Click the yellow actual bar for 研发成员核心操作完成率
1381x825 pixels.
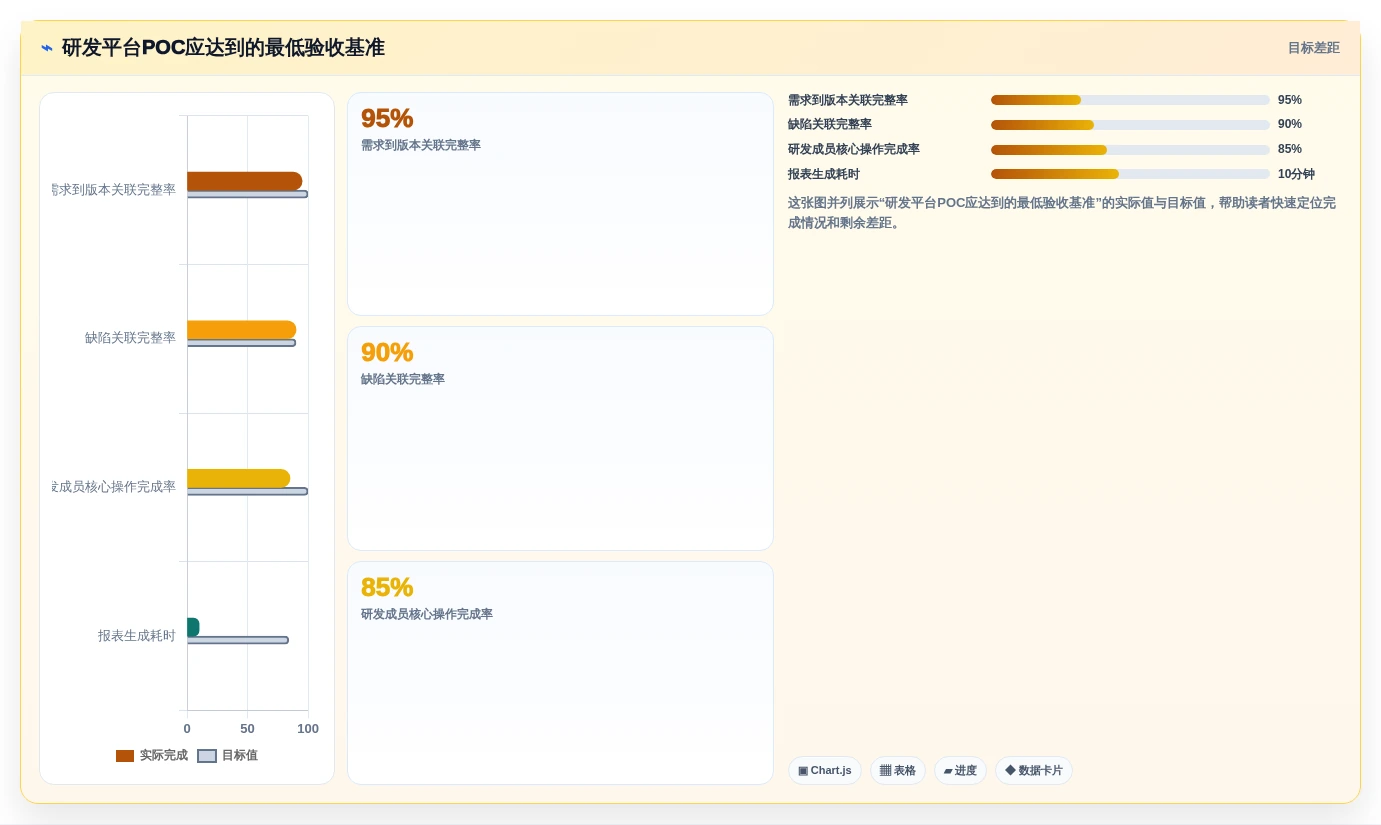click(x=238, y=478)
